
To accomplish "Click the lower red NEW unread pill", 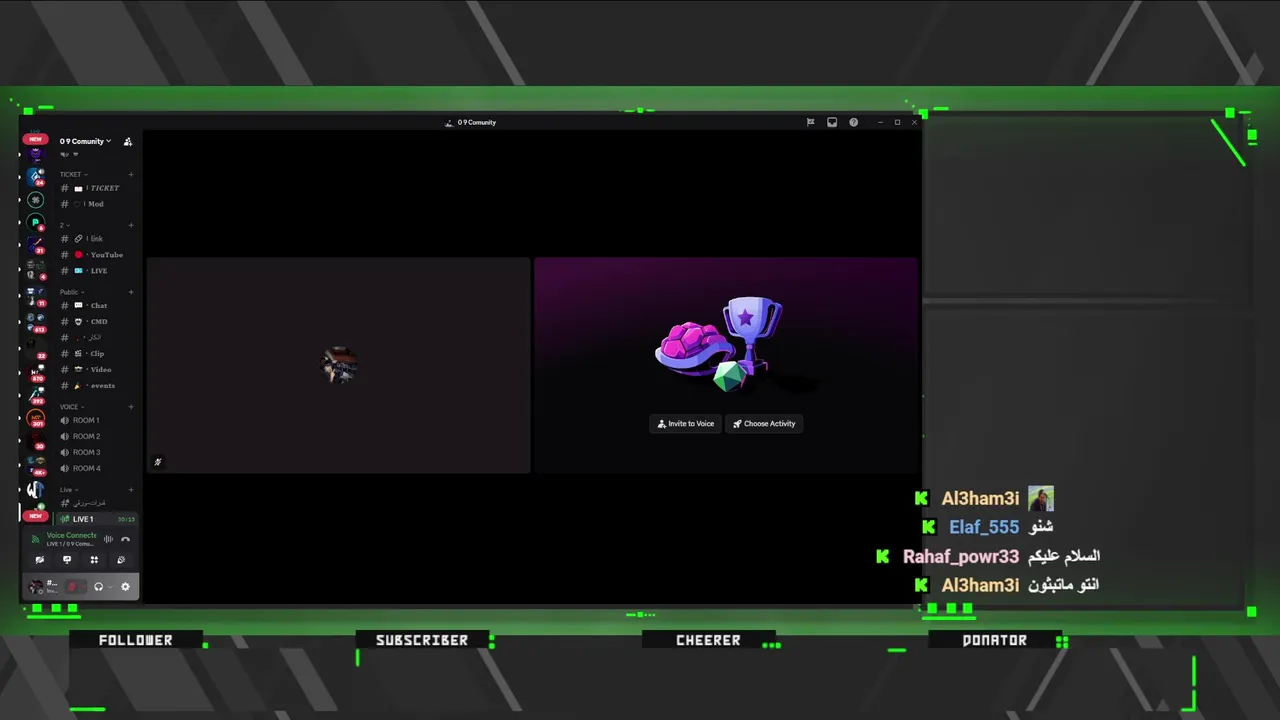I will (x=35, y=516).
